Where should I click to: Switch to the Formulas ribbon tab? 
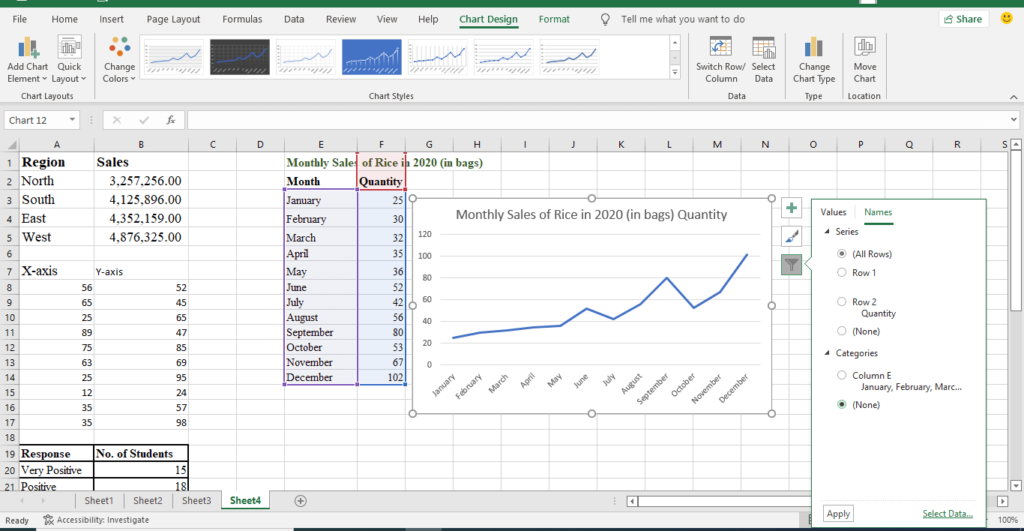(242, 19)
